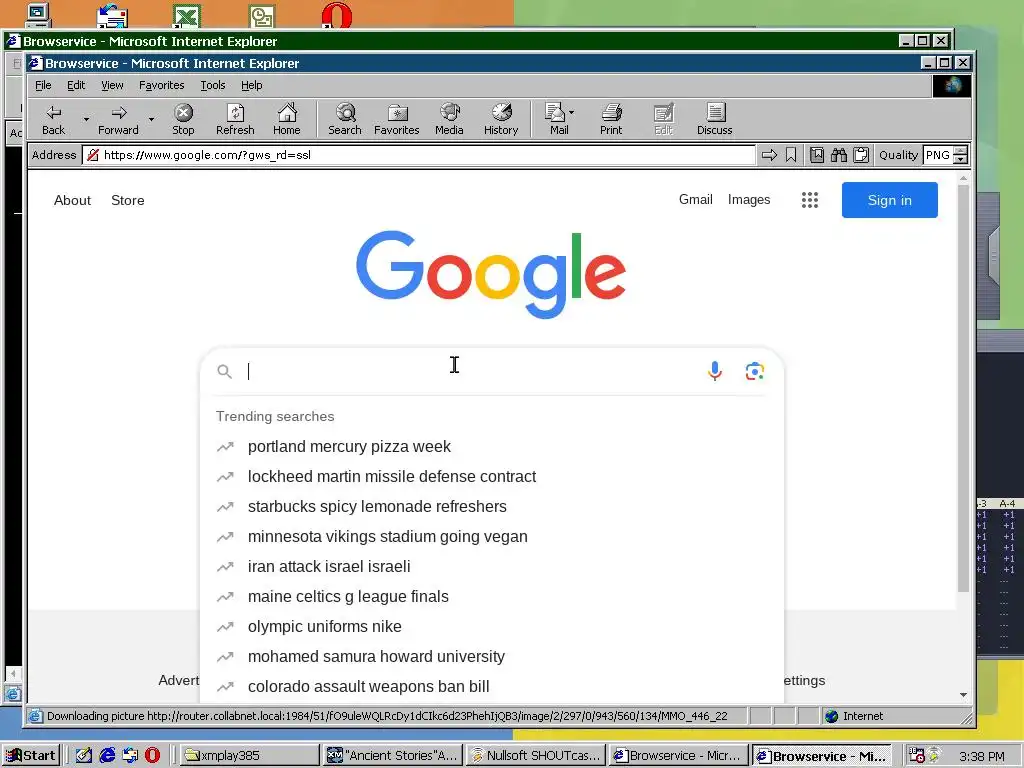1024x768 pixels.
Task: Launch Opera from the quick launch bar
Action: tap(152, 756)
